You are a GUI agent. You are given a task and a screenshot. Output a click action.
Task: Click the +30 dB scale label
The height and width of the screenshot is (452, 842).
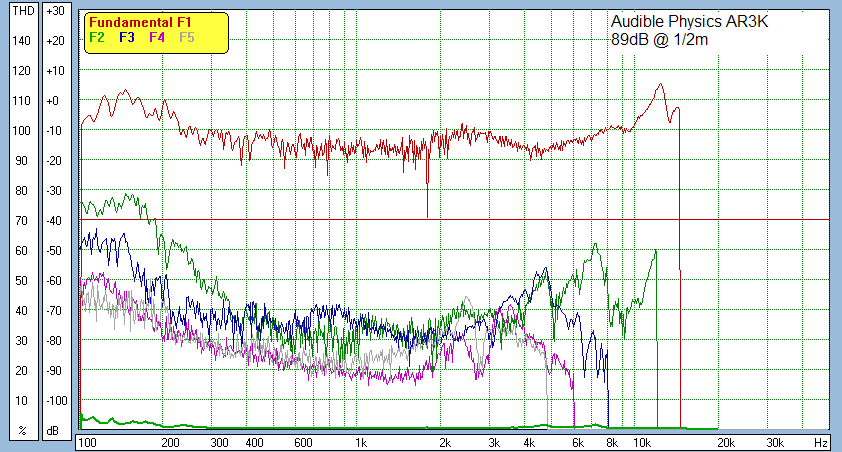(55, 11)
